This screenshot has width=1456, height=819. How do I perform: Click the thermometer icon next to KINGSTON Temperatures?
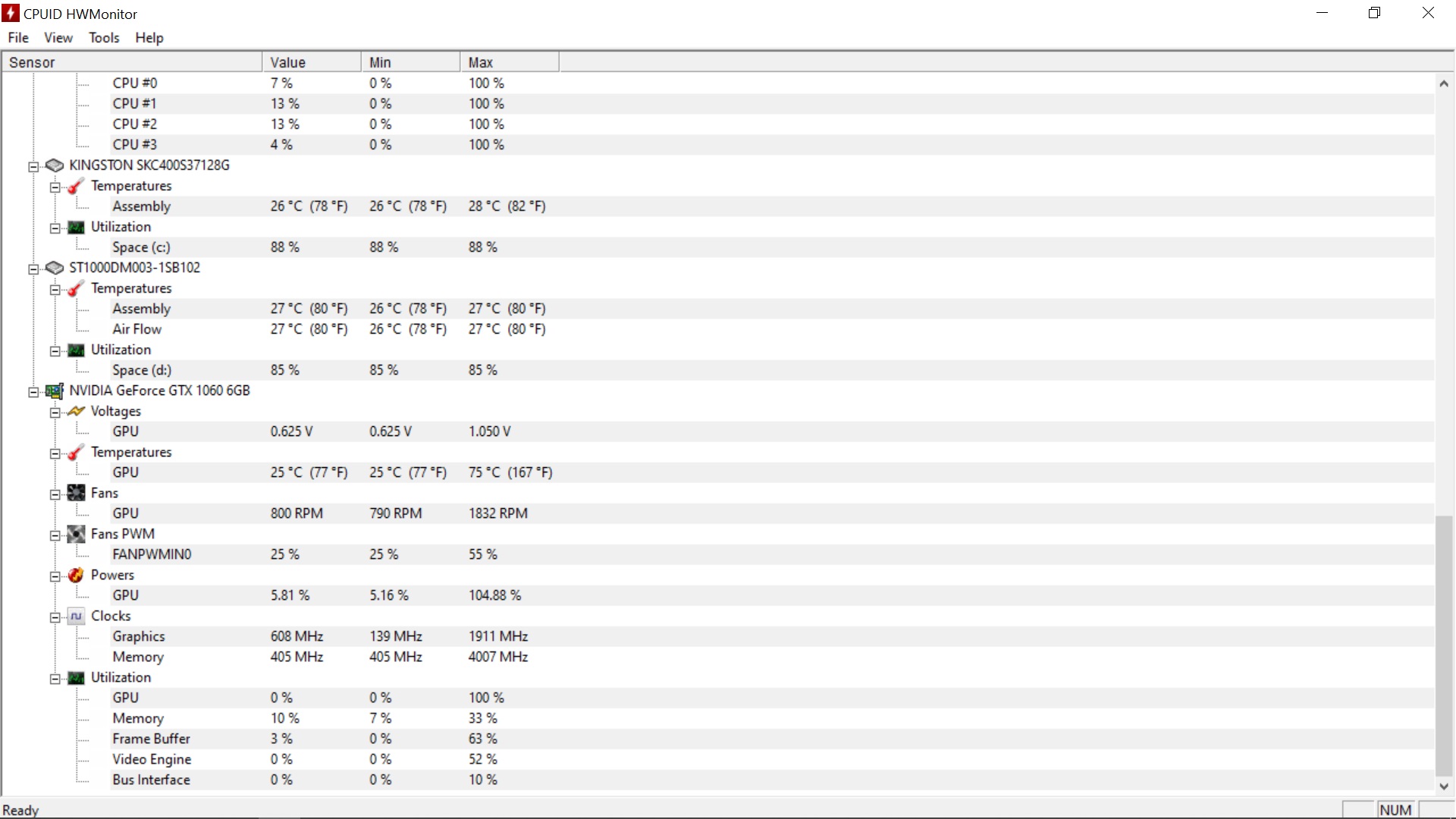pyautogui.click(x=76, y=186)
